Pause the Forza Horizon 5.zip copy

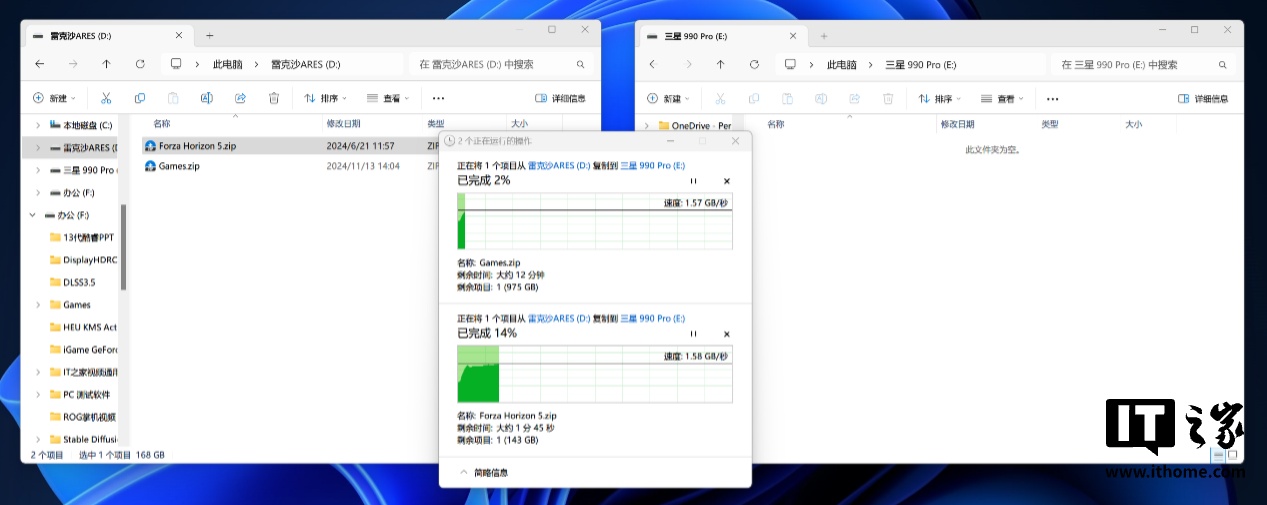coord(693,333)
